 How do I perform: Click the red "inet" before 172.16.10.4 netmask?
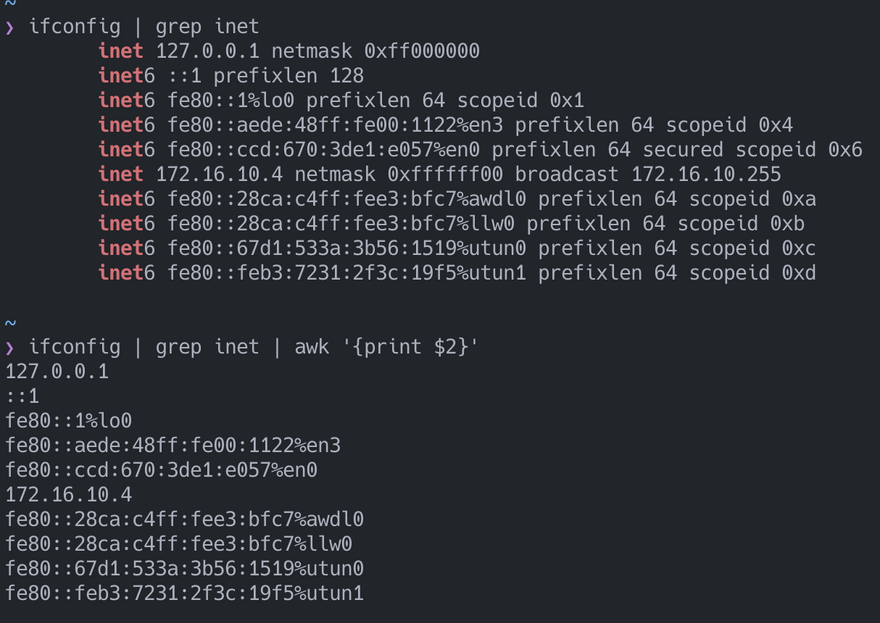click(x=120, y=174)
